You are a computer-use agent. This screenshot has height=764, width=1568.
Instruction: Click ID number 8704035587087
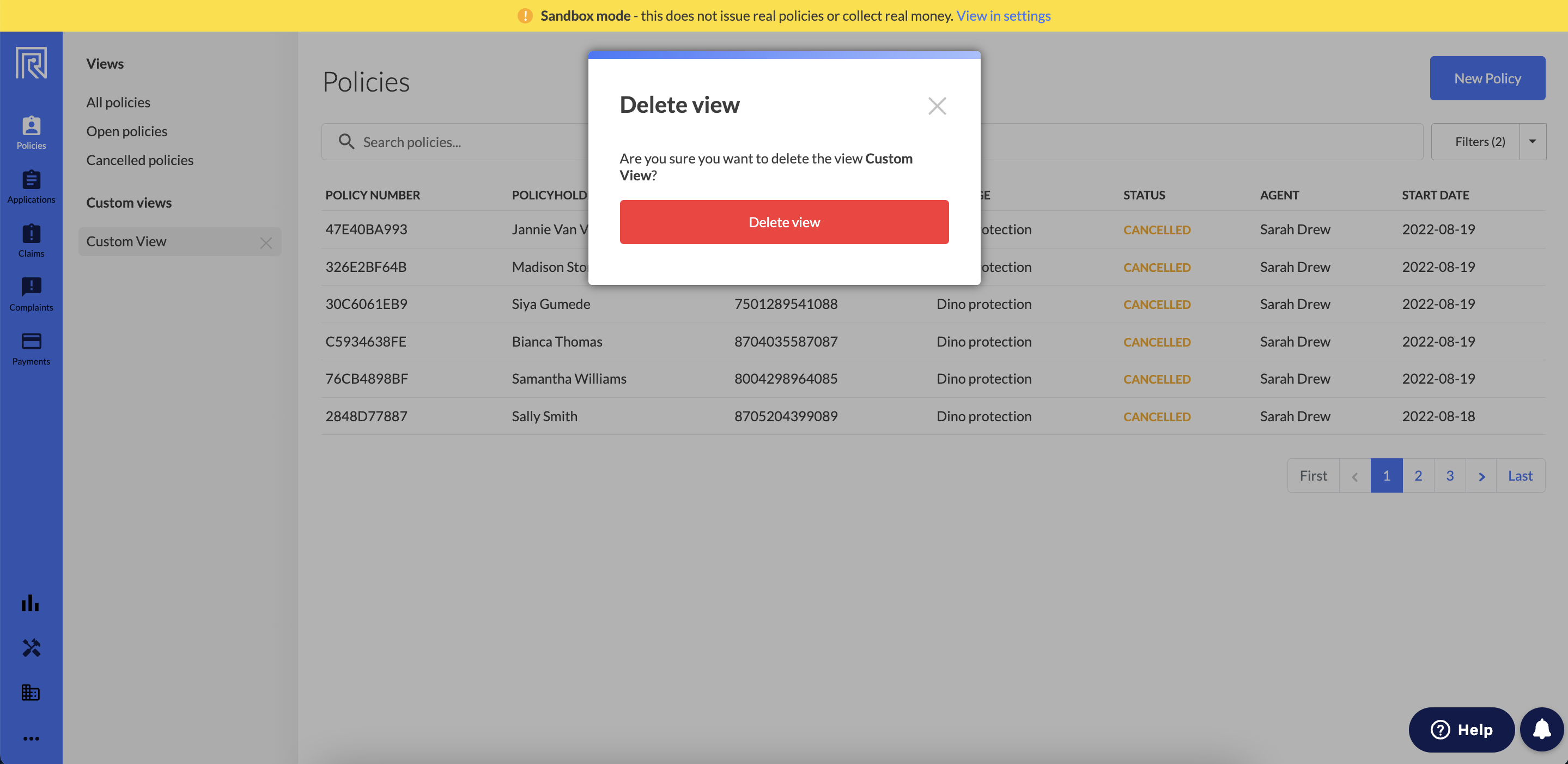(786, 341)
